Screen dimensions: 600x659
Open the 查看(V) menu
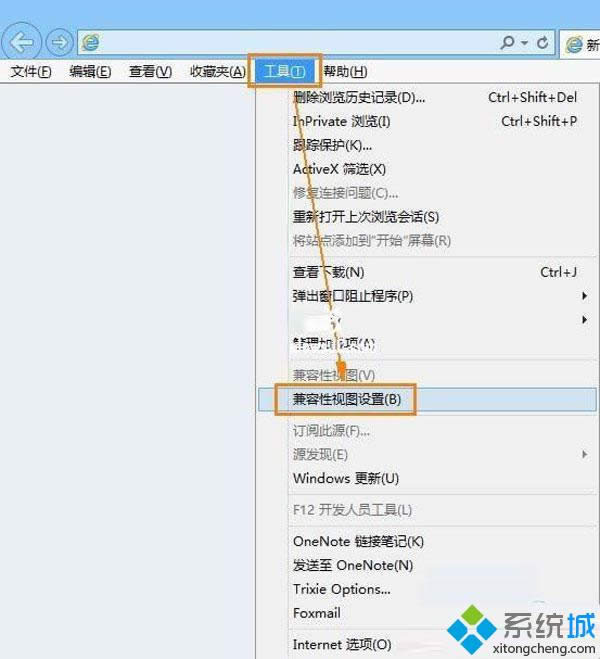[150, 71]
